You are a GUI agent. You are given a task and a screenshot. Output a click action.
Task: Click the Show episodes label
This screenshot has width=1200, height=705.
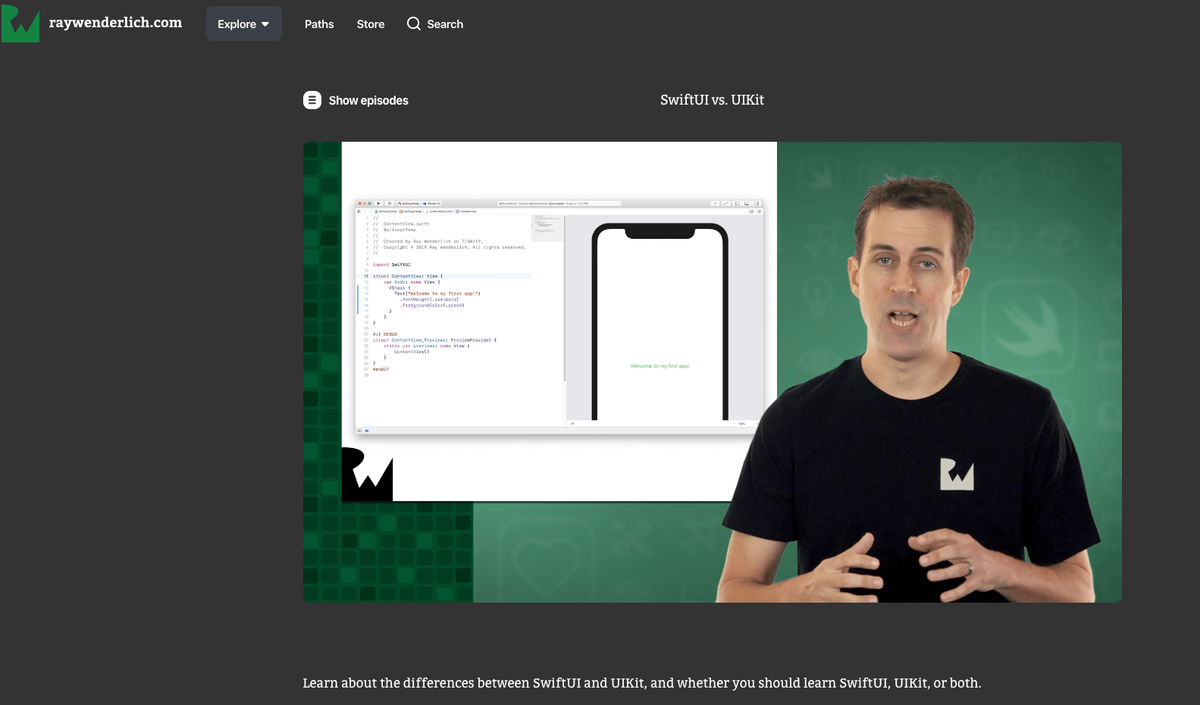(x=368, y=100)
